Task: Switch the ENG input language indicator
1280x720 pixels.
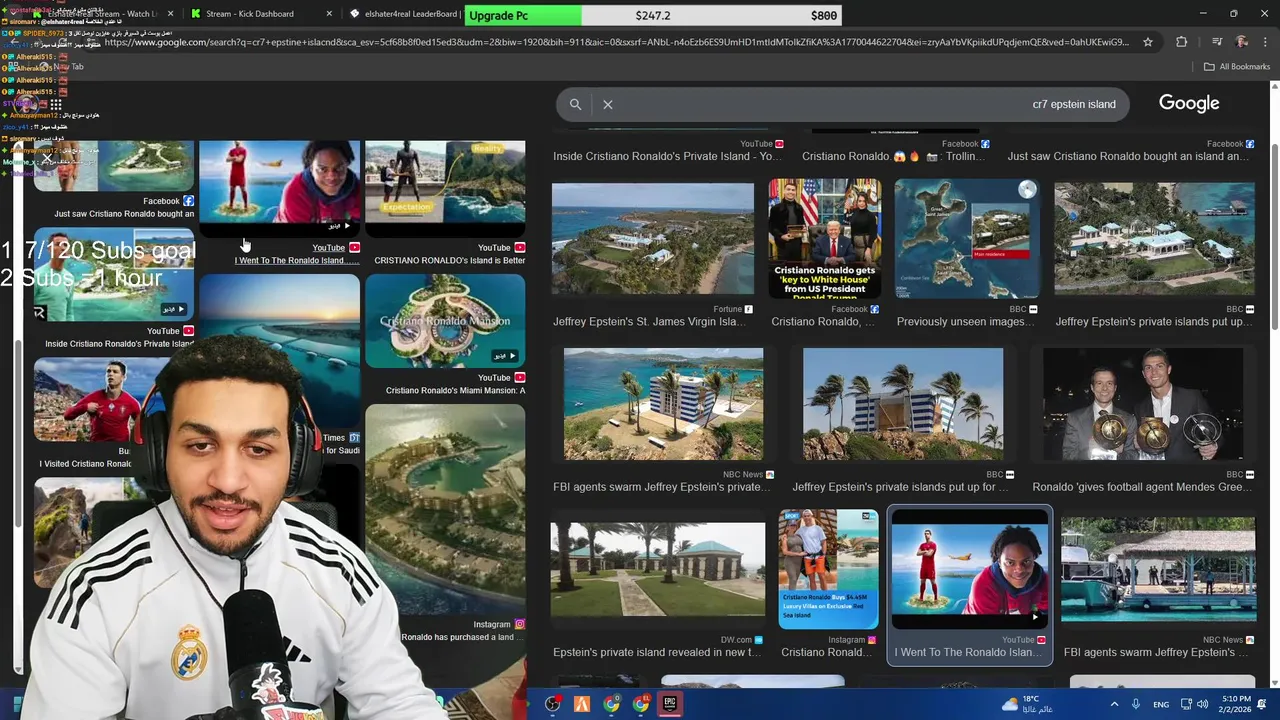Action: coord(1161,704)
